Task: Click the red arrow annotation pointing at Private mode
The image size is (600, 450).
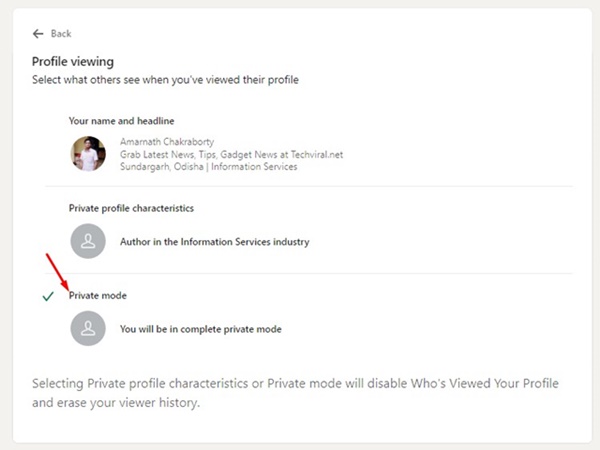Action: click(x=57, y=272)
